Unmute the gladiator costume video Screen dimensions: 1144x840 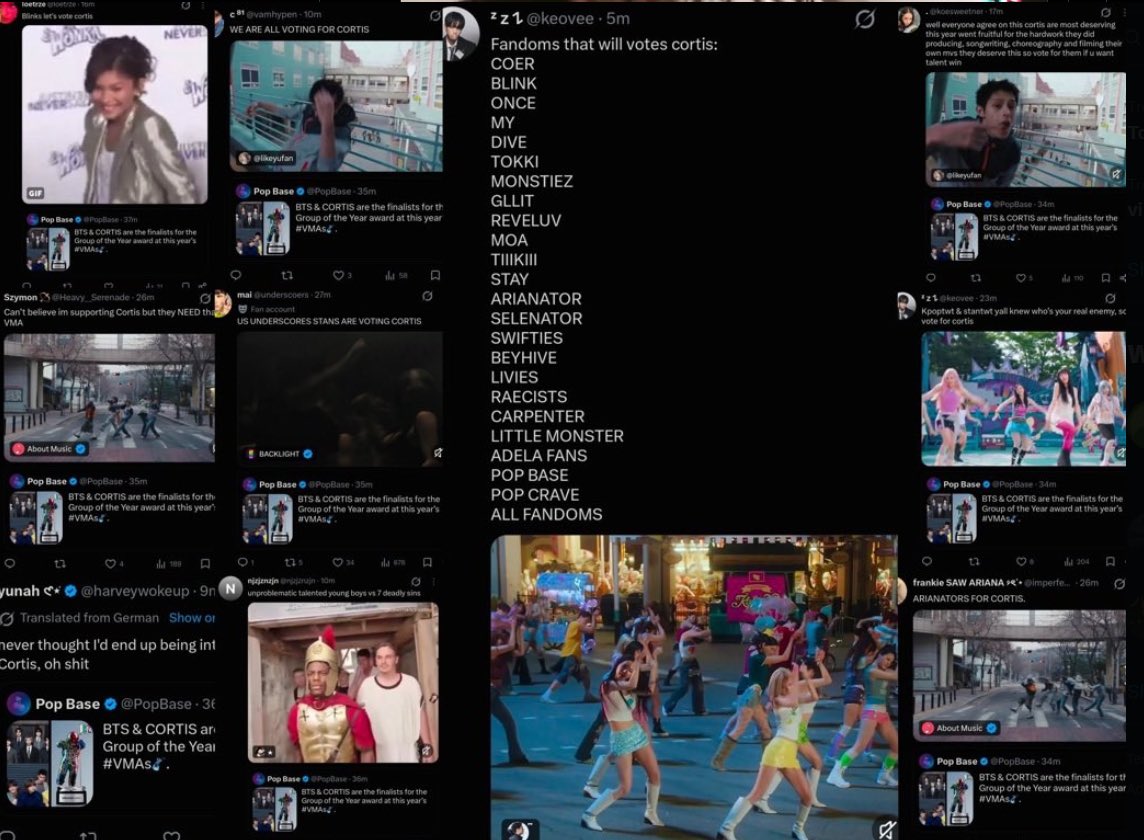[426, 750]
